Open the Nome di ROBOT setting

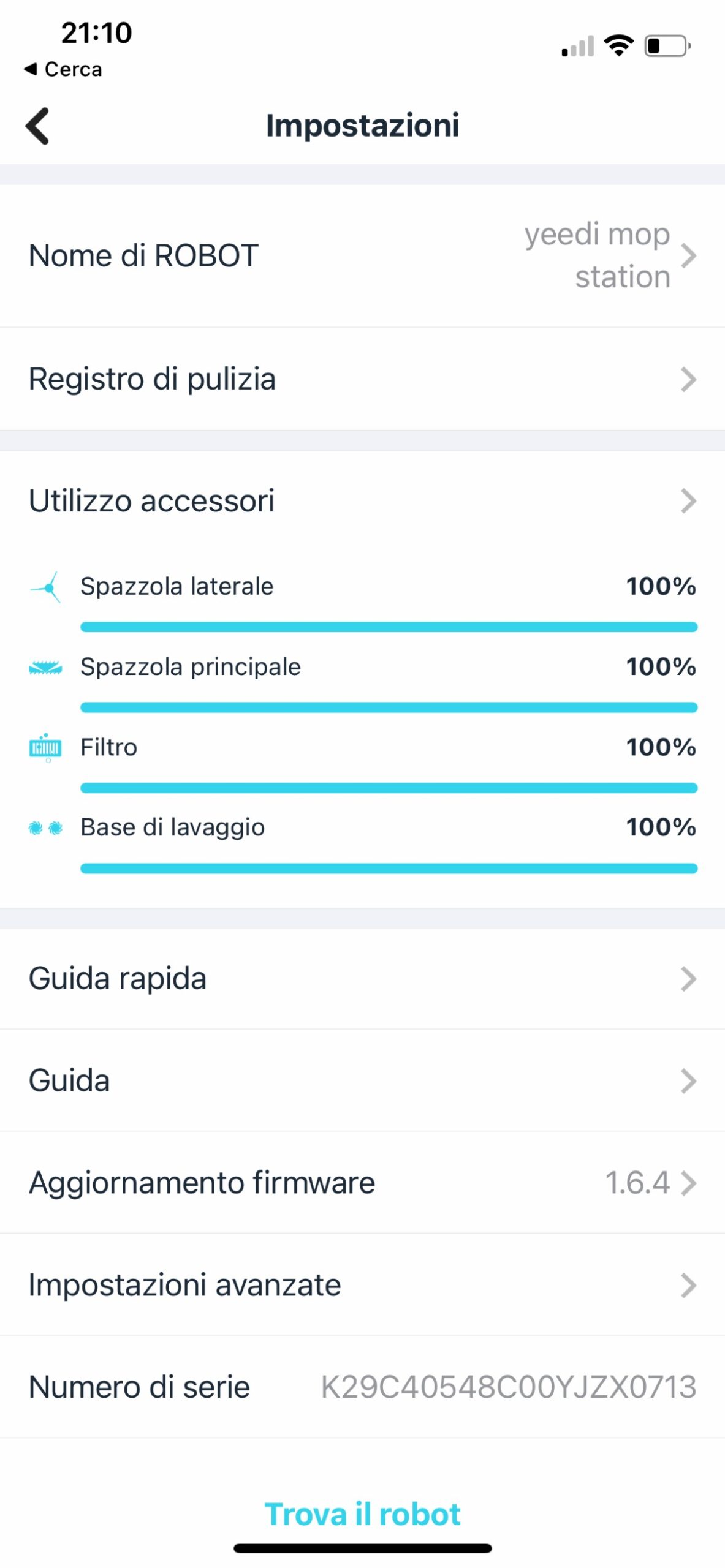click(x=362, y=255)
